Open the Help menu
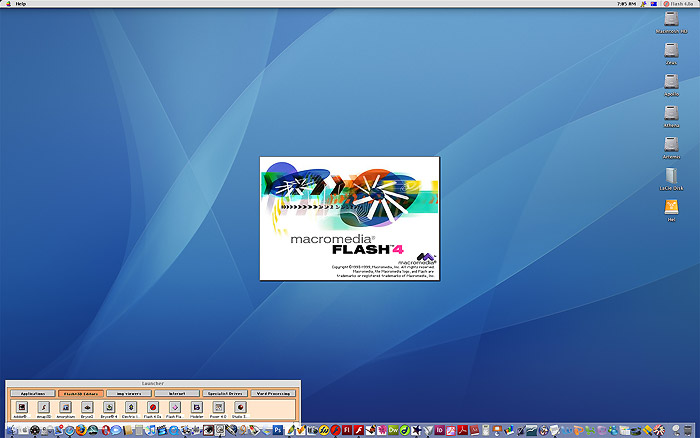 tap(21, 4)
